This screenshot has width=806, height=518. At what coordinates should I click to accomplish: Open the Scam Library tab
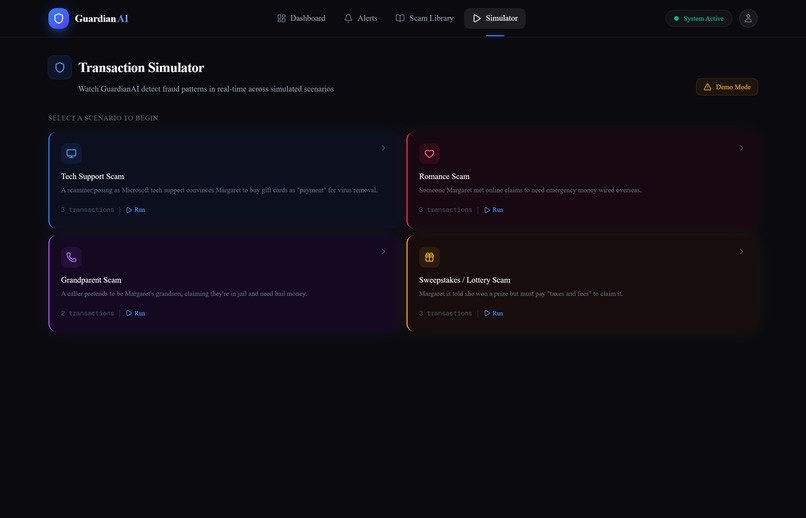coord(424,18)
